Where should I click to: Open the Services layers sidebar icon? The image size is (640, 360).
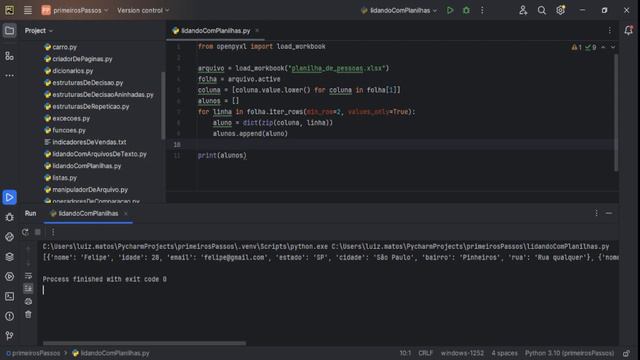click(x=9, y=257)
